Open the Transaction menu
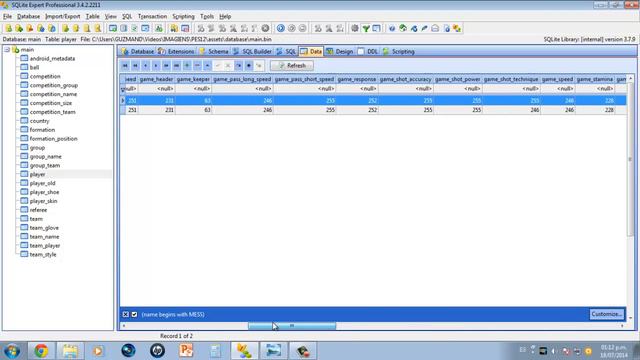Viewport: 640px width, 360px height. (x=152, y=16)
